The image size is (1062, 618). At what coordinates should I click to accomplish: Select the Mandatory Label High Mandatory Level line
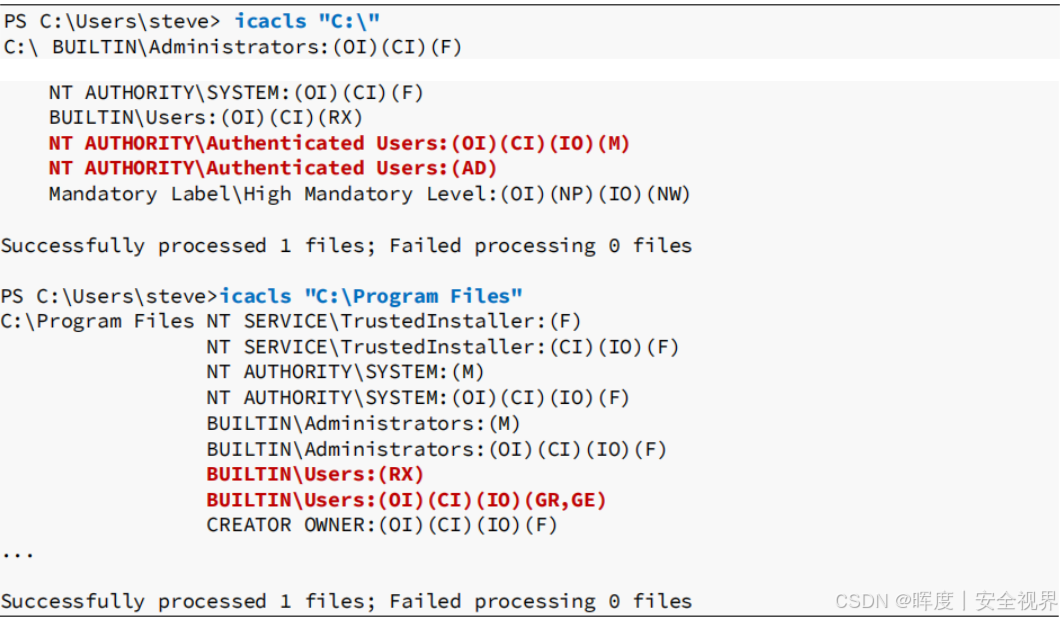[369, 194]
